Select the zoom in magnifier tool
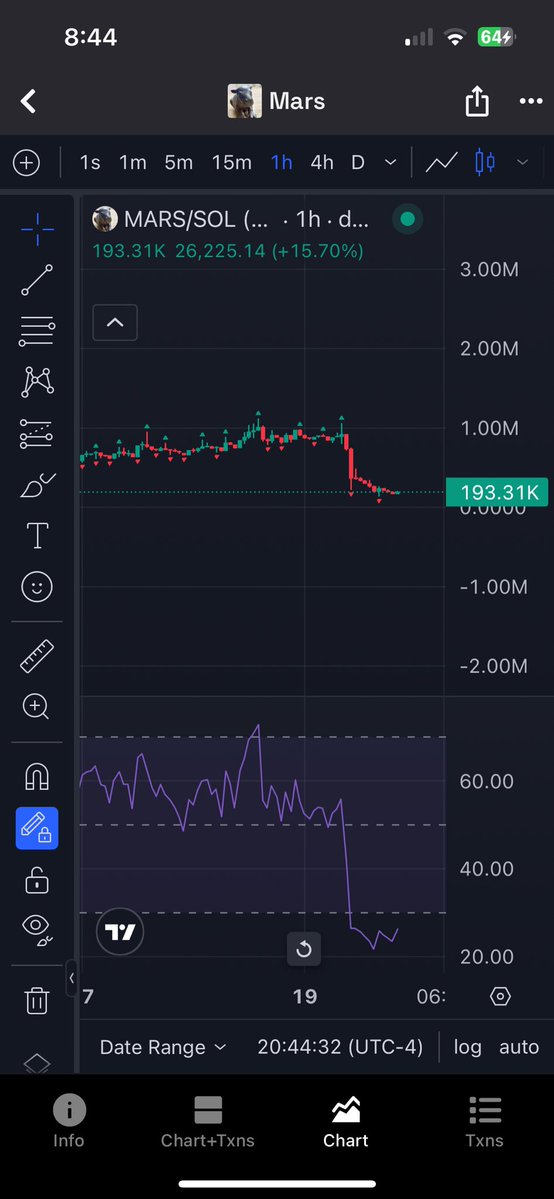The width and height of the screenshot is (554, 1199). (x=37, y=707)
